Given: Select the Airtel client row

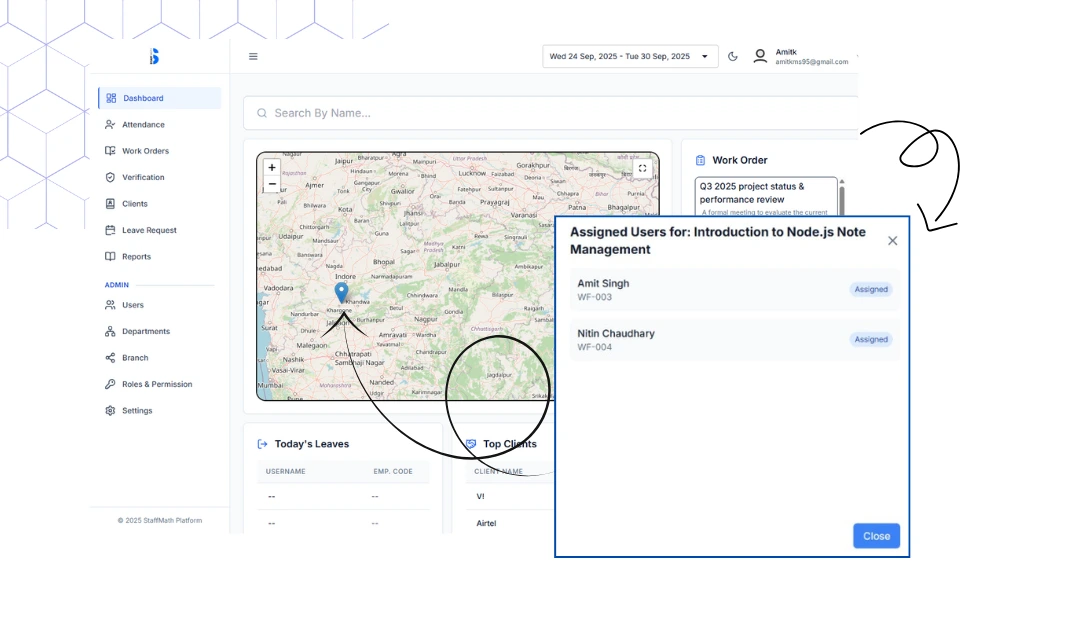Looking at the screenshot, I should [510, 524].
